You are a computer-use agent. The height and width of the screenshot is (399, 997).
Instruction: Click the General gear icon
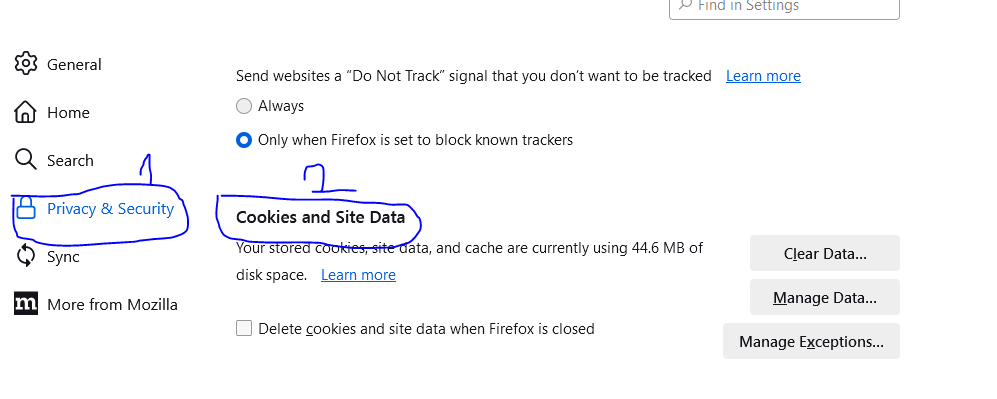coord(25,64)
